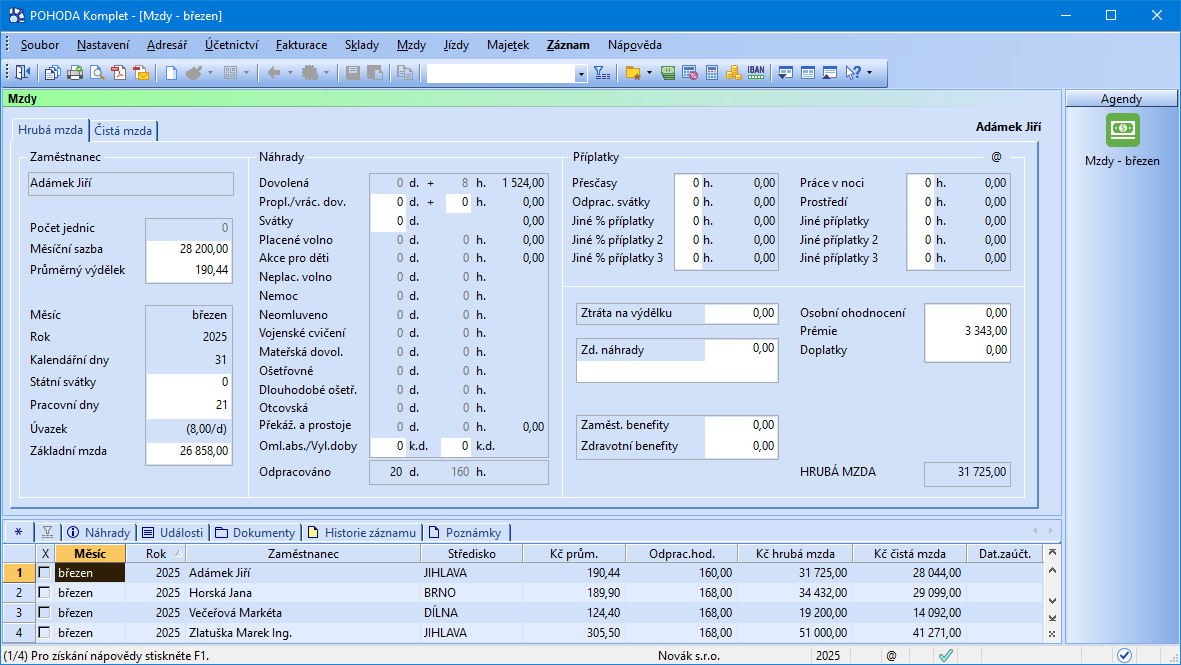1181x665 pixels.
Task: Switch to the Čistá mzda tab
Action: pos(123,130)
